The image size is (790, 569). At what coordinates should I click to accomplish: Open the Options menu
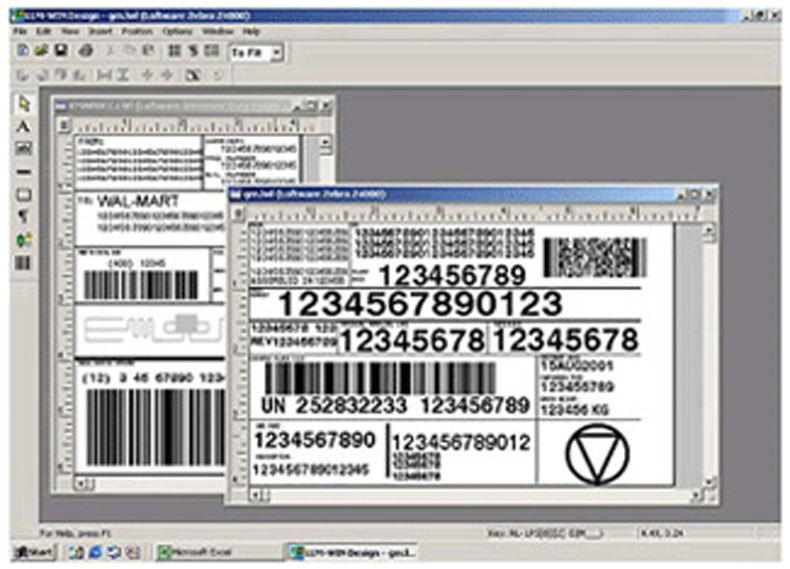point(177,31)
